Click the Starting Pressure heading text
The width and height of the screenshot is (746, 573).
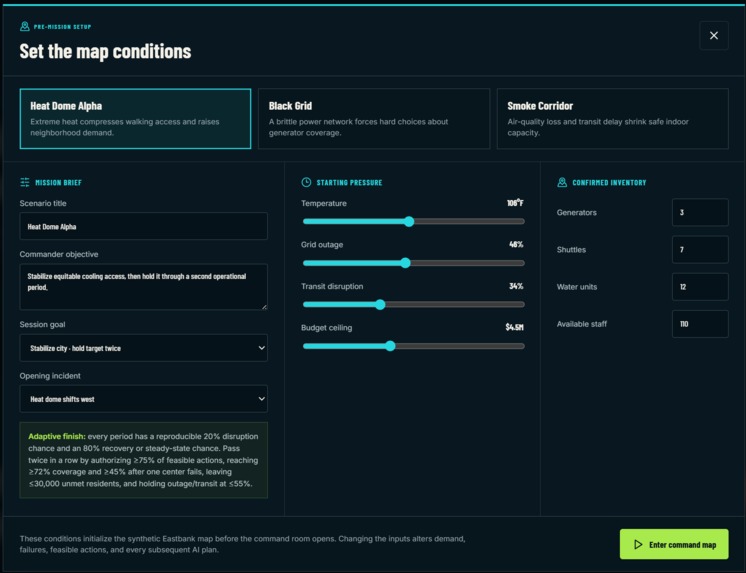click(349, 182)
